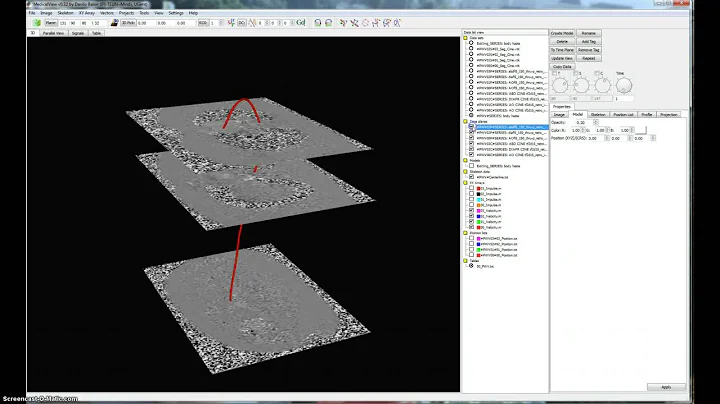This screenshot has width=720, height=404.
Task: Click the T rotation dial
Action: [560, 85]
